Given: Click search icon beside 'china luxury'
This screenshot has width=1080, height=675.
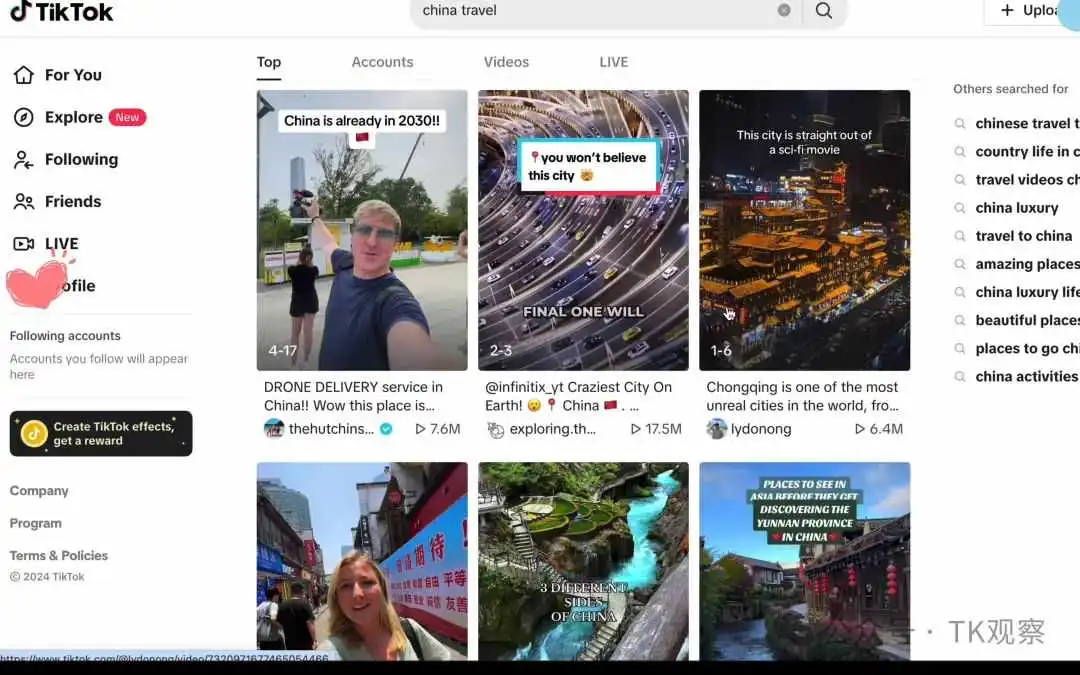Looking at the screenshot, I should click(959, 208).
